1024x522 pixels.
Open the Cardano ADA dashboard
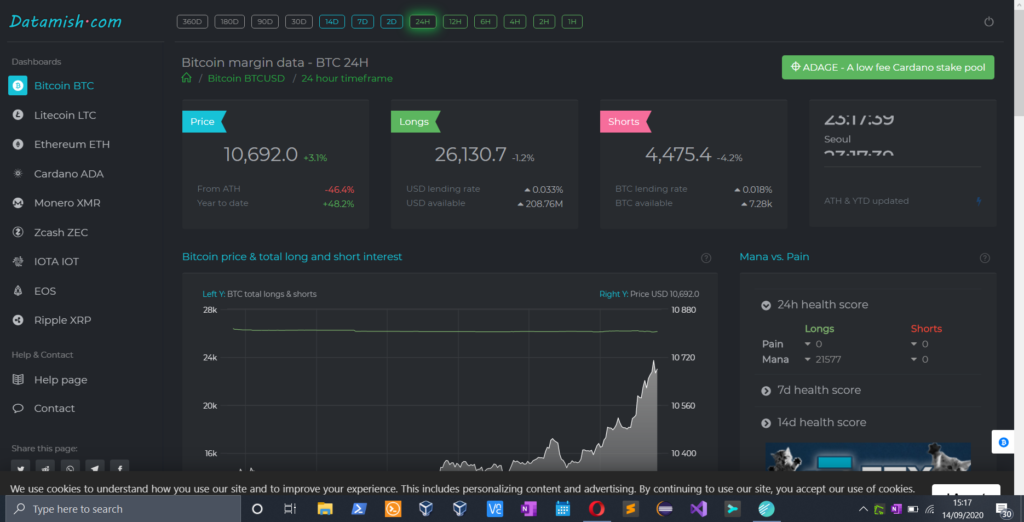[59, 174]
